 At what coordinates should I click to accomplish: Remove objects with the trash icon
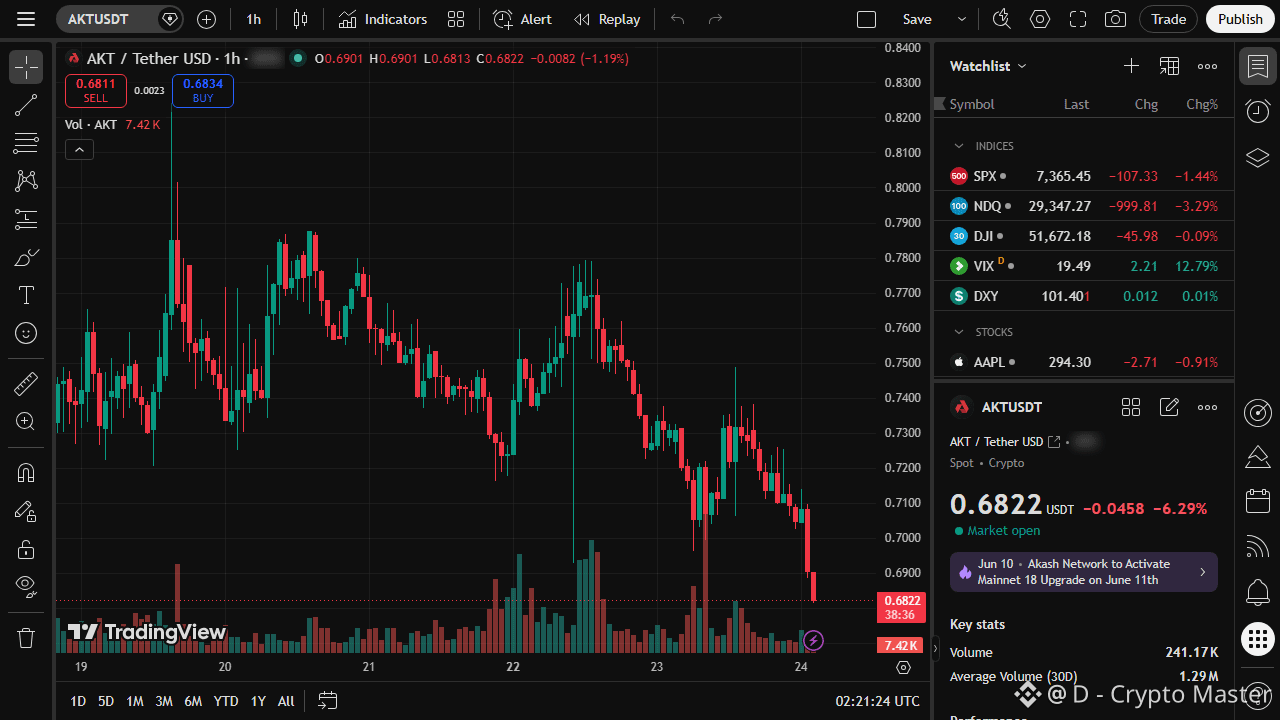(26, 637)
